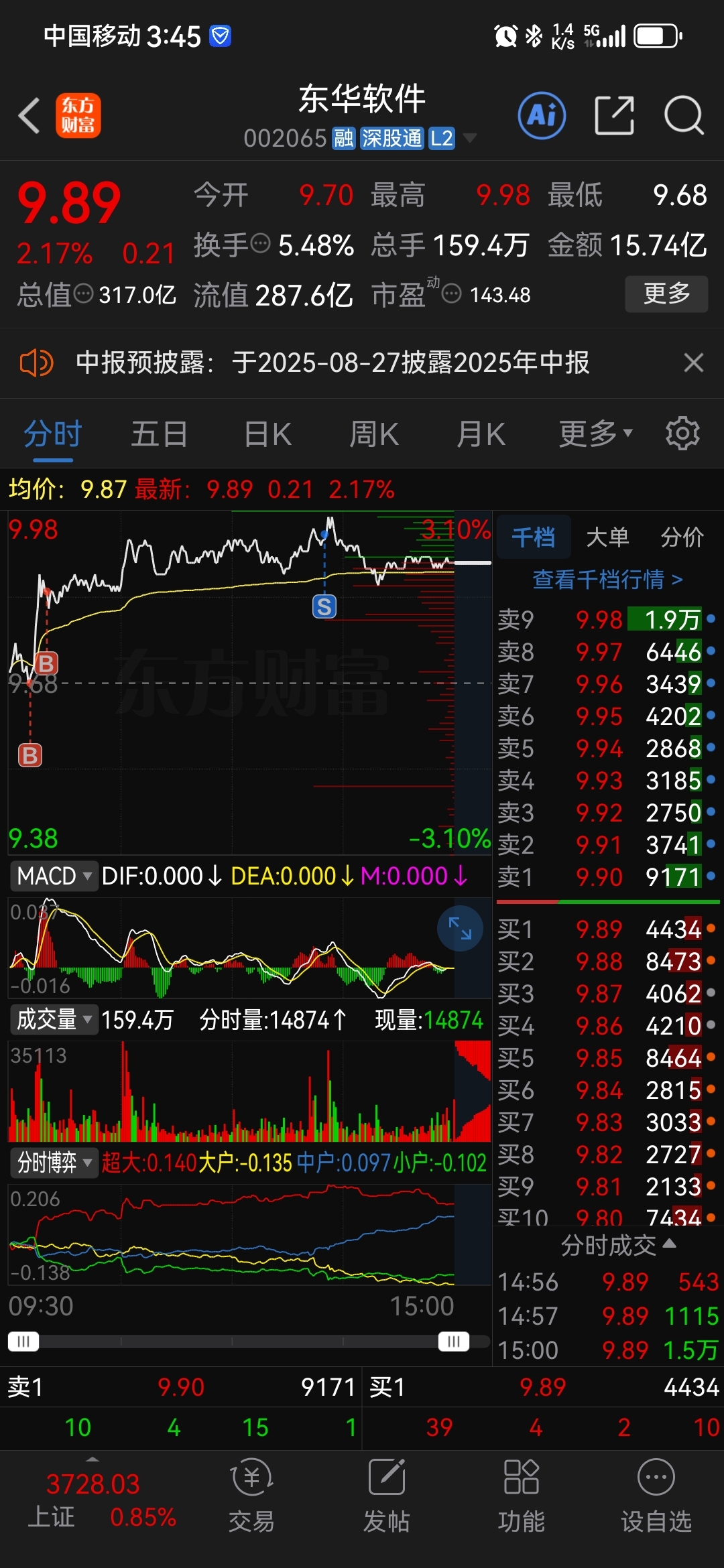Tap the info icon beside 市盈

click(452, 293)
